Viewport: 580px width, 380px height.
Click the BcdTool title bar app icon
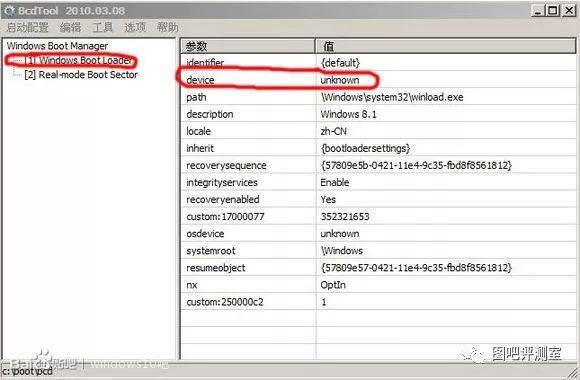click(x=9, y=11)
